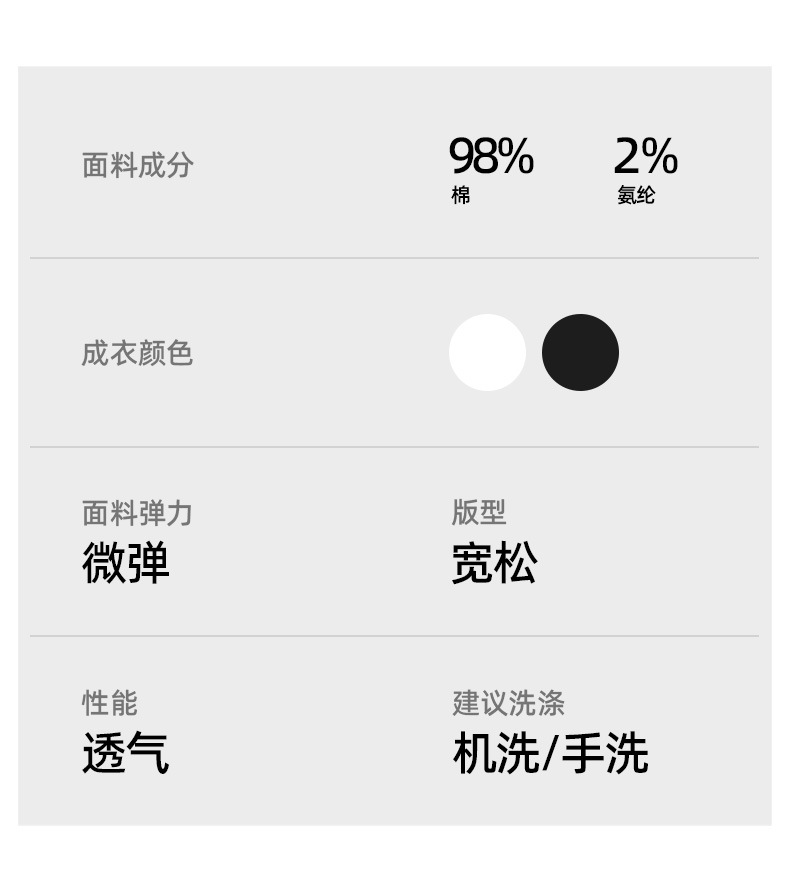Click the 版型 heading
Viewport: 790px width, 891px height.
click(479, 512)
